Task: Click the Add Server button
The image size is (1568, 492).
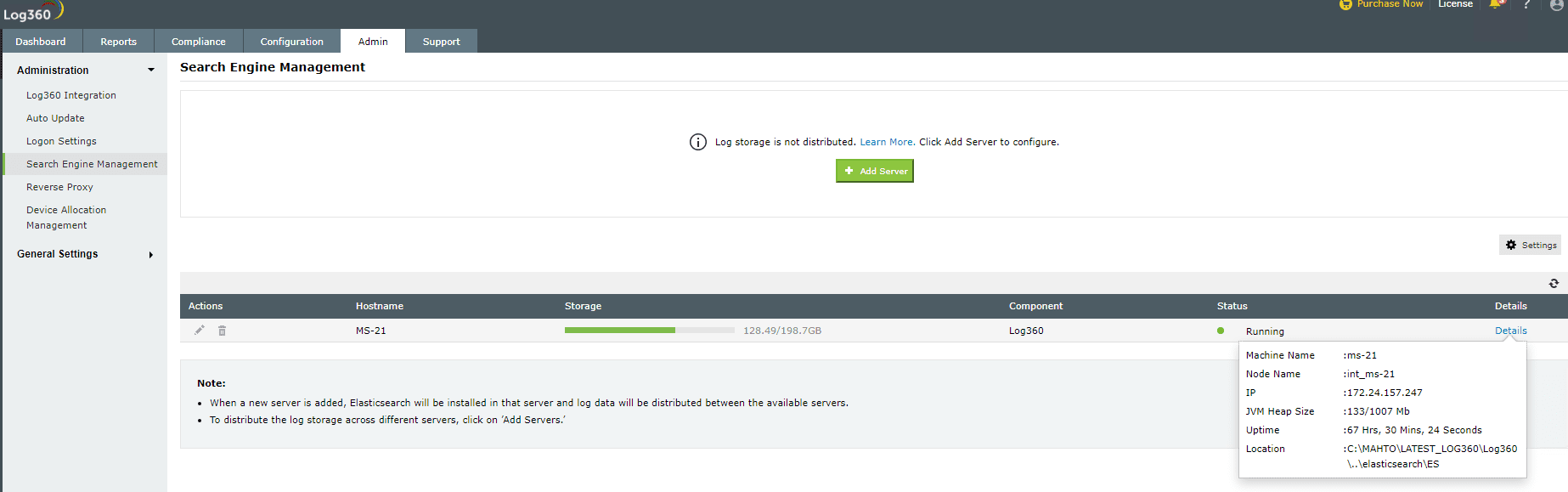Action: [875, 171]
